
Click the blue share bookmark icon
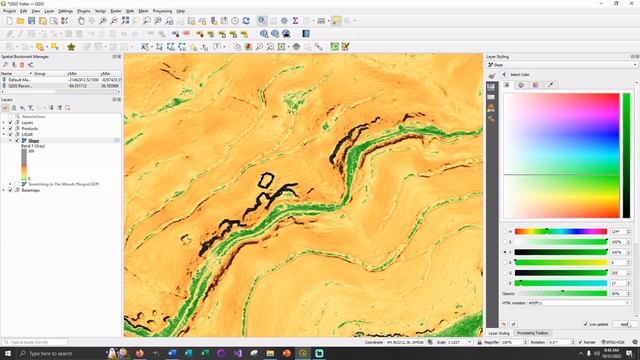(x=31, y=65)
